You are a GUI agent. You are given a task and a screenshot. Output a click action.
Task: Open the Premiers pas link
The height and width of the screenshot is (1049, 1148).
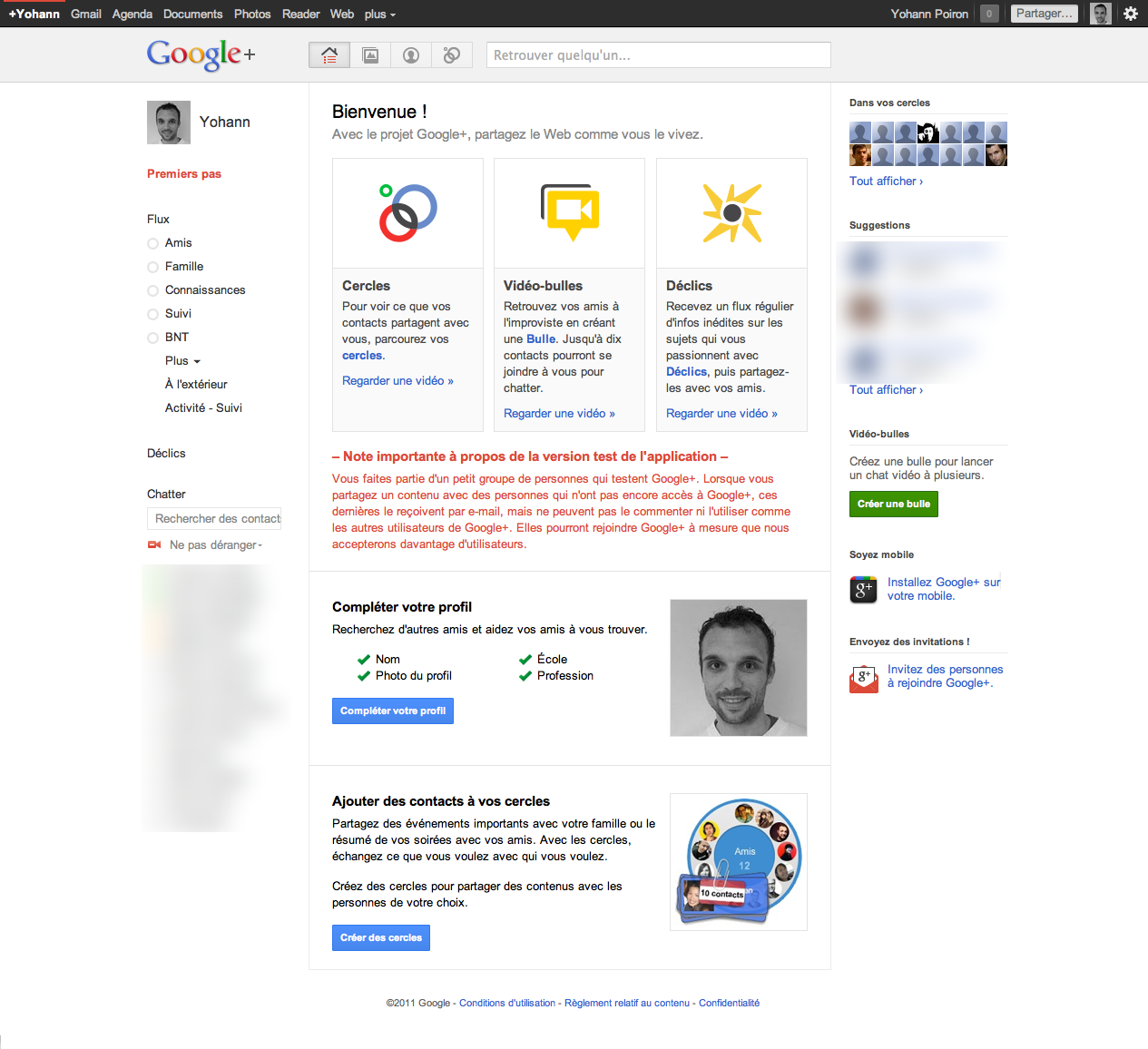184,173
